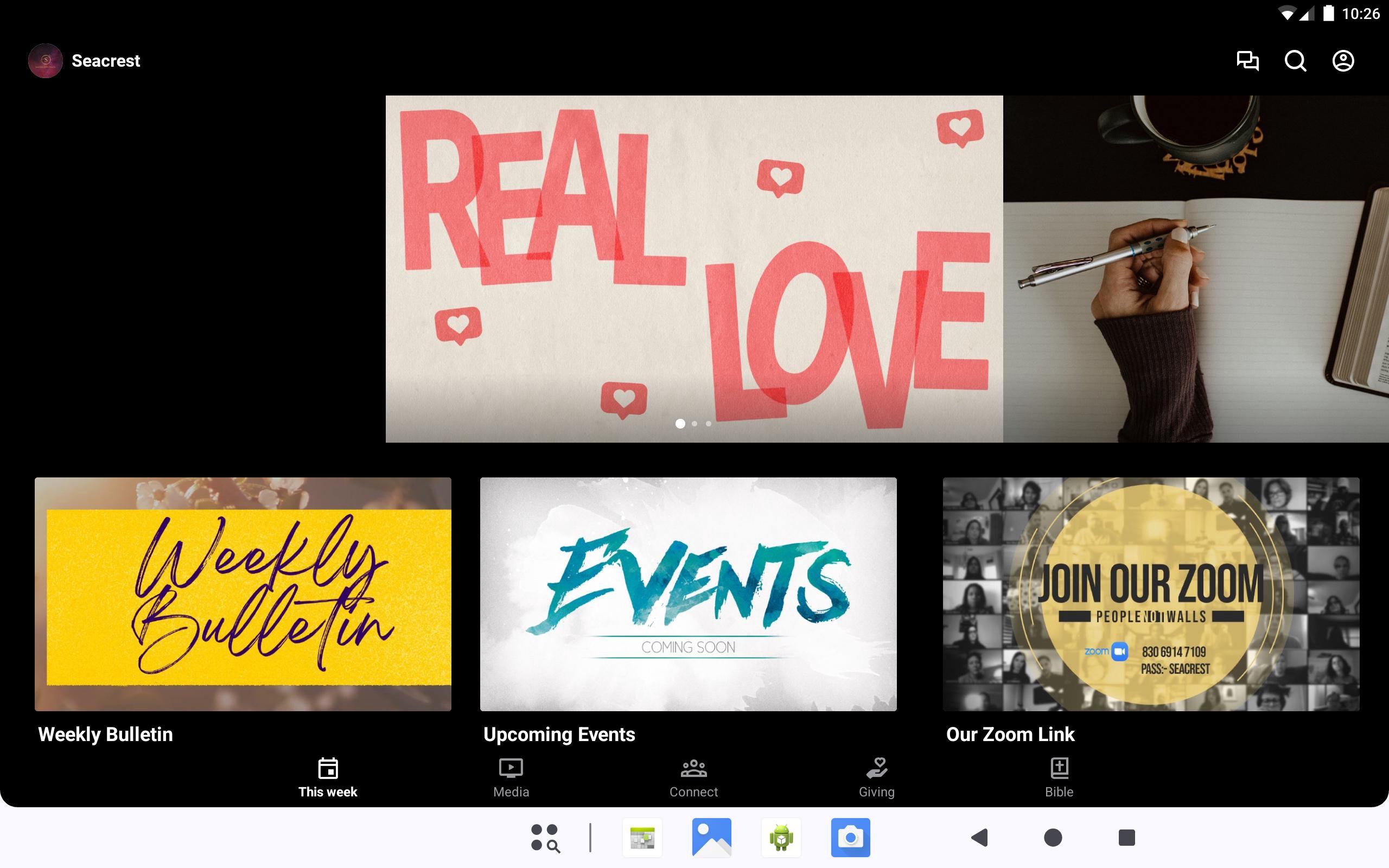
Task: Launch the camera app from taskbar
Action: (x=850, y=838)
